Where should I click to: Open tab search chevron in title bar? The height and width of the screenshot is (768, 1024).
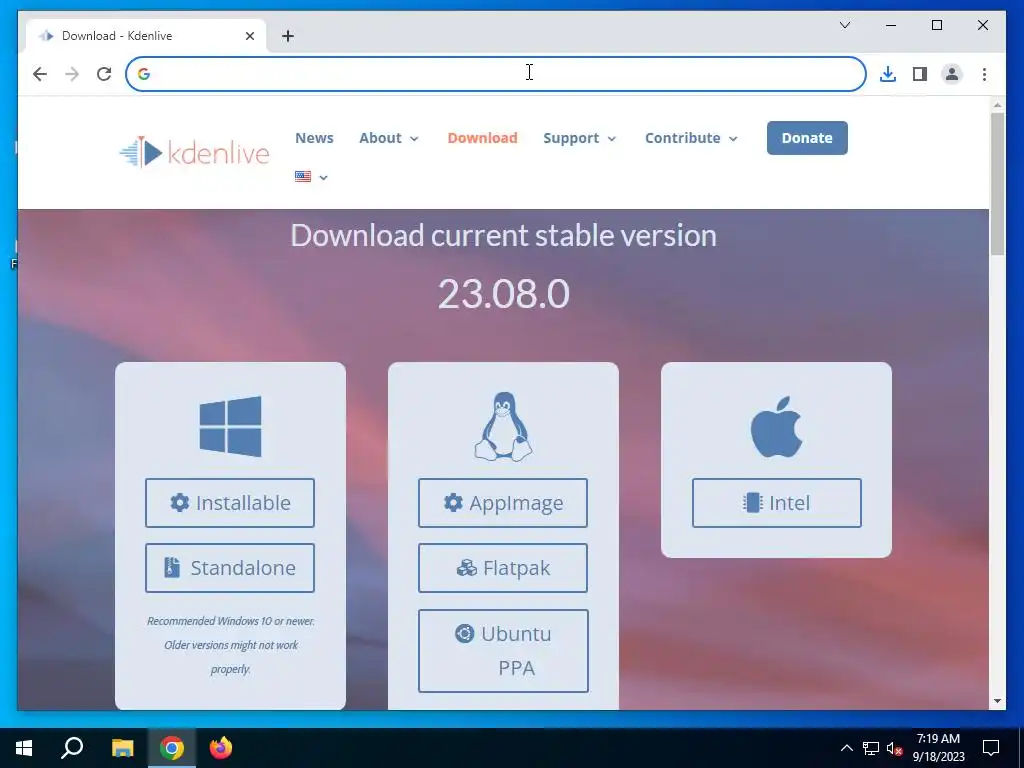tap(844, 25)
